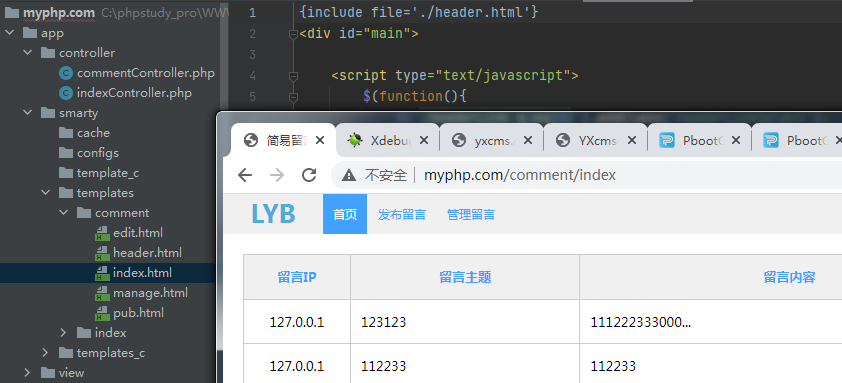
Task: Click the code fold marker on the div line
Action: tap(293, 34)
